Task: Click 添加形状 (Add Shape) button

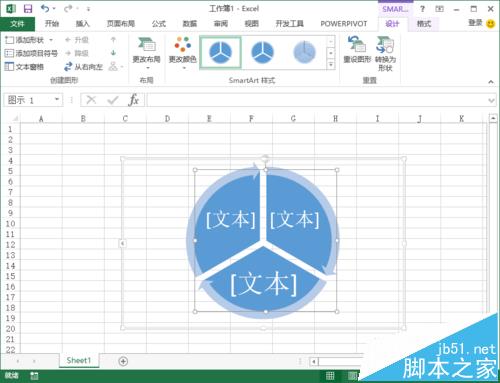Action: coord(25,40)
